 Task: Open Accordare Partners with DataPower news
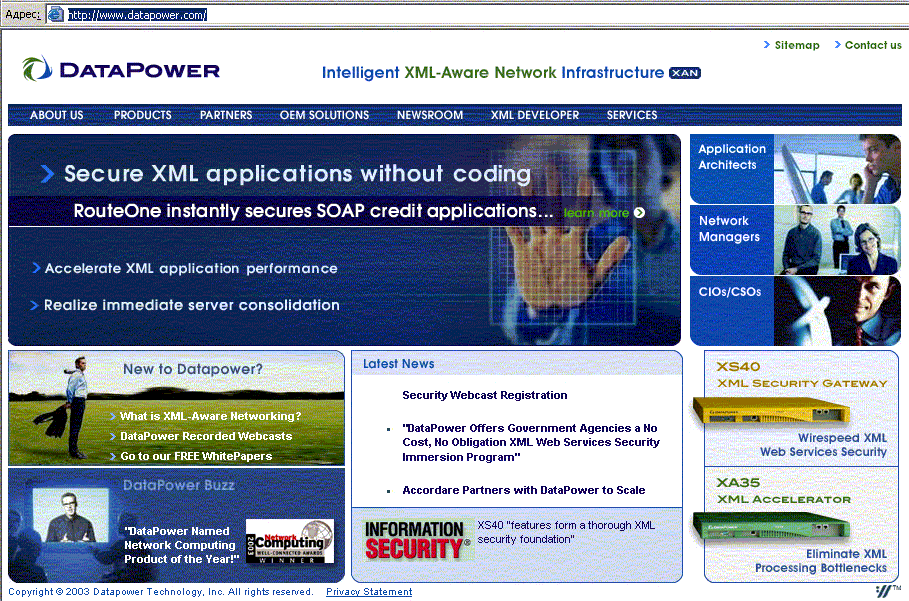click(523, 490)
